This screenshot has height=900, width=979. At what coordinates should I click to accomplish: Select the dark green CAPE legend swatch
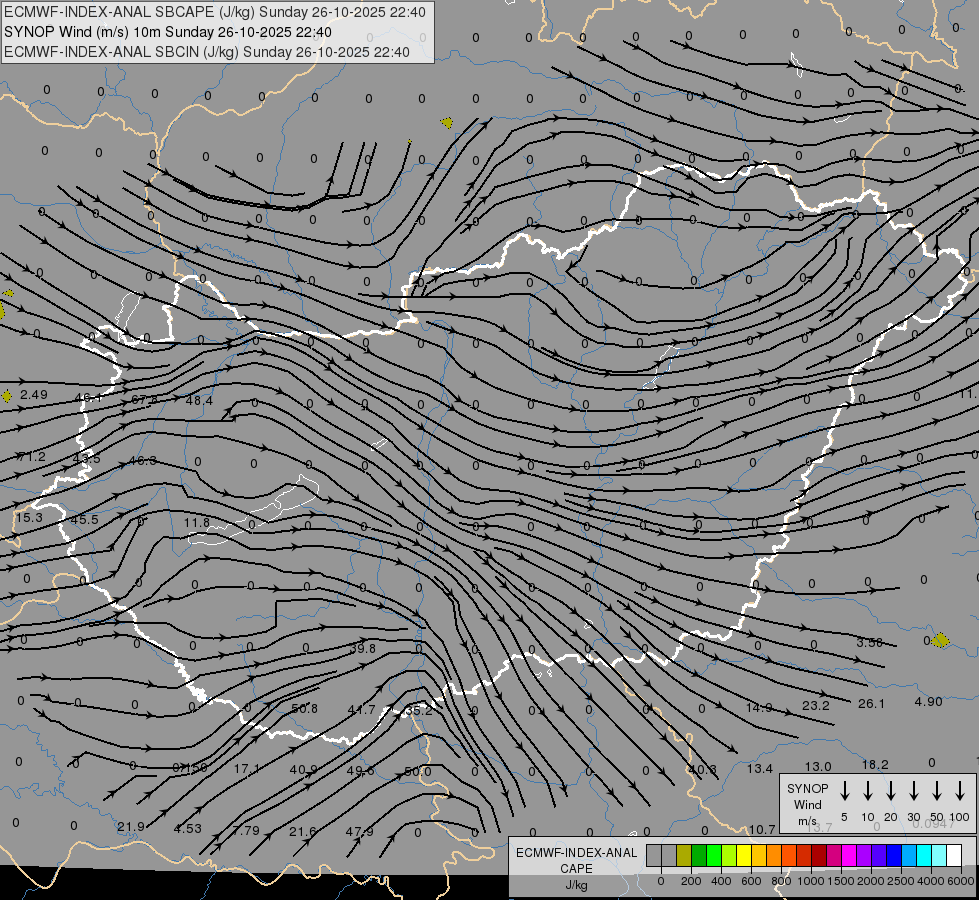[x=699, y=855]
